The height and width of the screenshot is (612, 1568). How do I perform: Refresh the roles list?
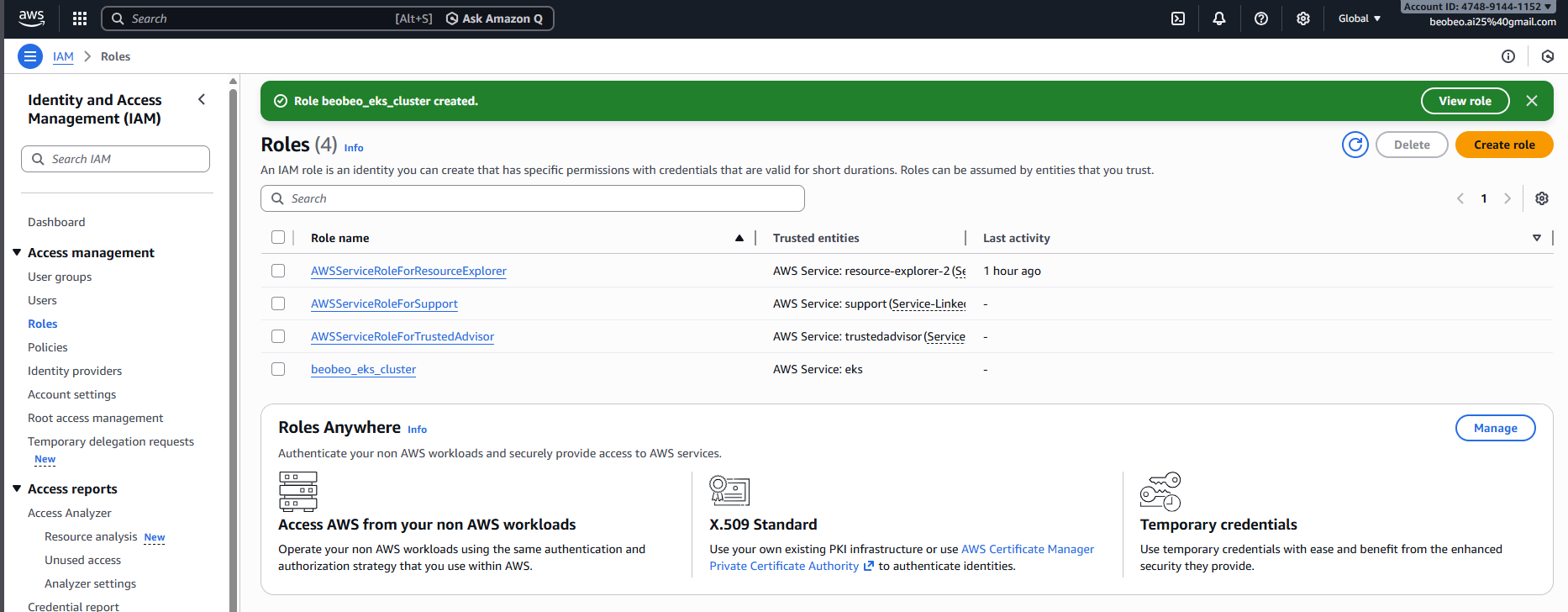[x=1355, y=145]
